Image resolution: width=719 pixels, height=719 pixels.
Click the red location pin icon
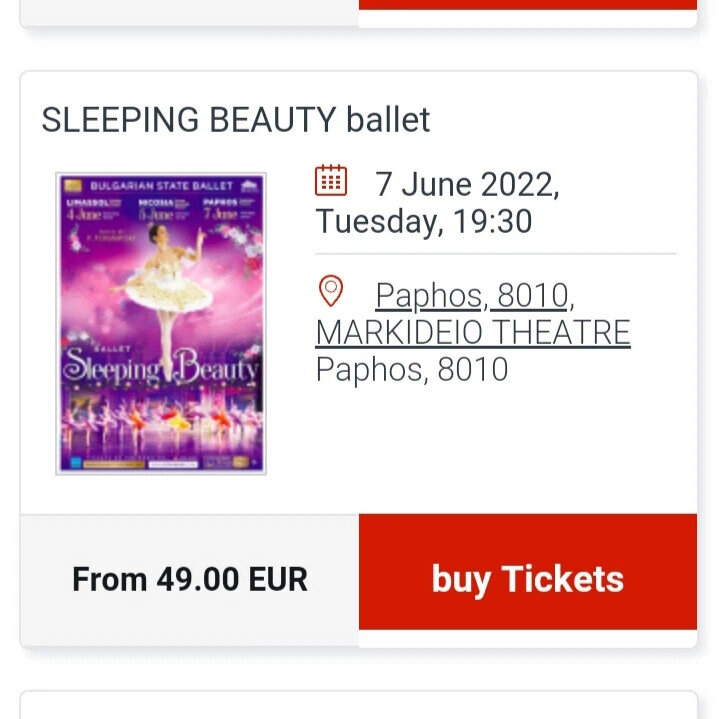331,291
